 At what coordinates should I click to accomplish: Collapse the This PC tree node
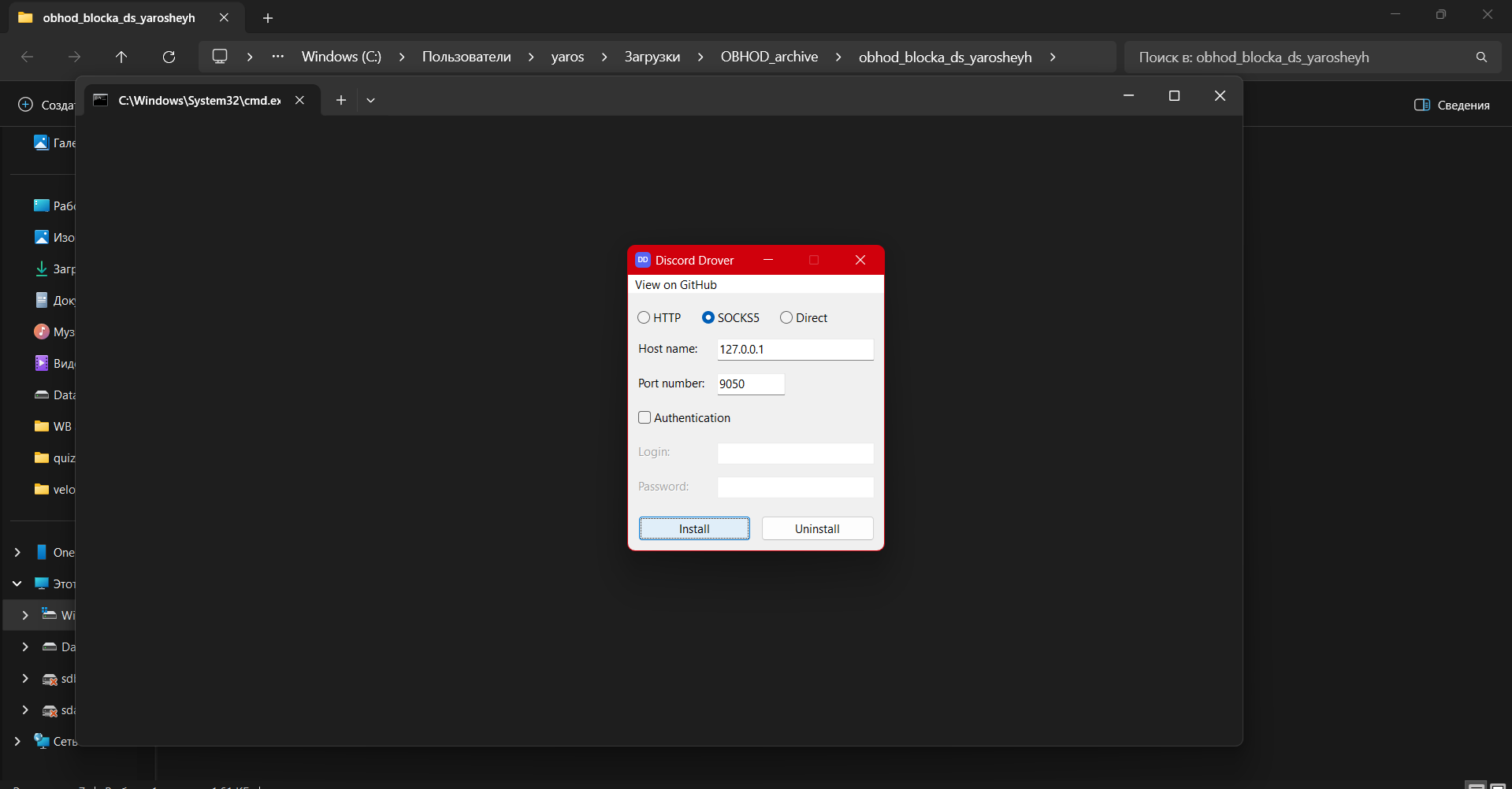coord(17,583)
